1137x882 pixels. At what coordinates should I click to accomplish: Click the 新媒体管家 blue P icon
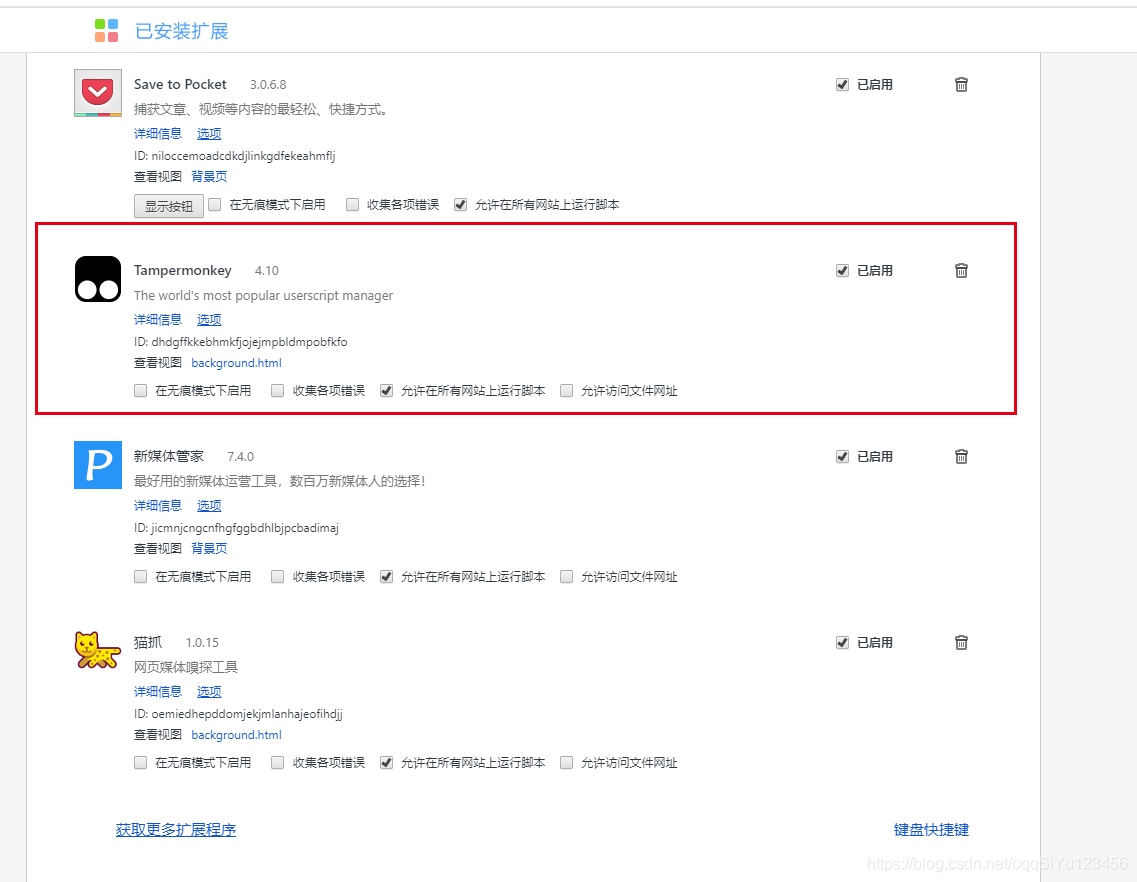(x=98, y=465)
